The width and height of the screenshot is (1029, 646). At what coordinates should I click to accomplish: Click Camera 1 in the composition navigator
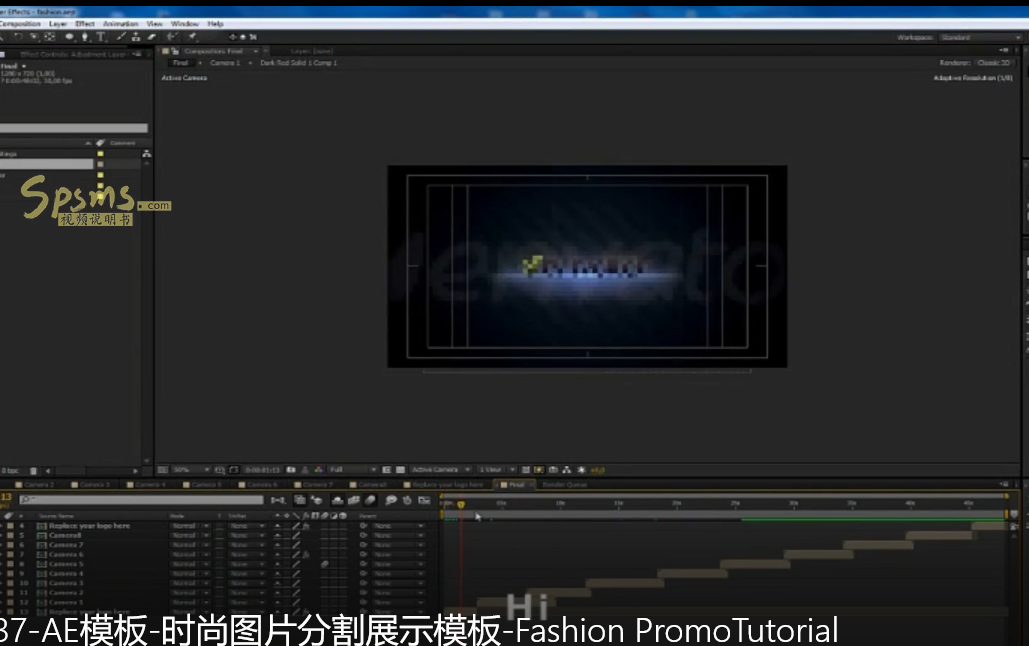[225, 63]
